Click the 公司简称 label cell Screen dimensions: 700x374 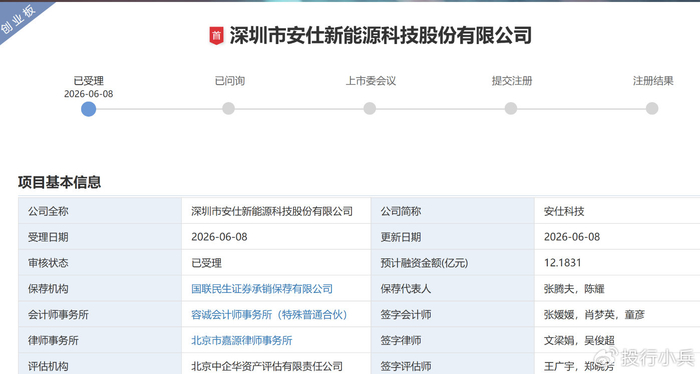coord(453,211)
